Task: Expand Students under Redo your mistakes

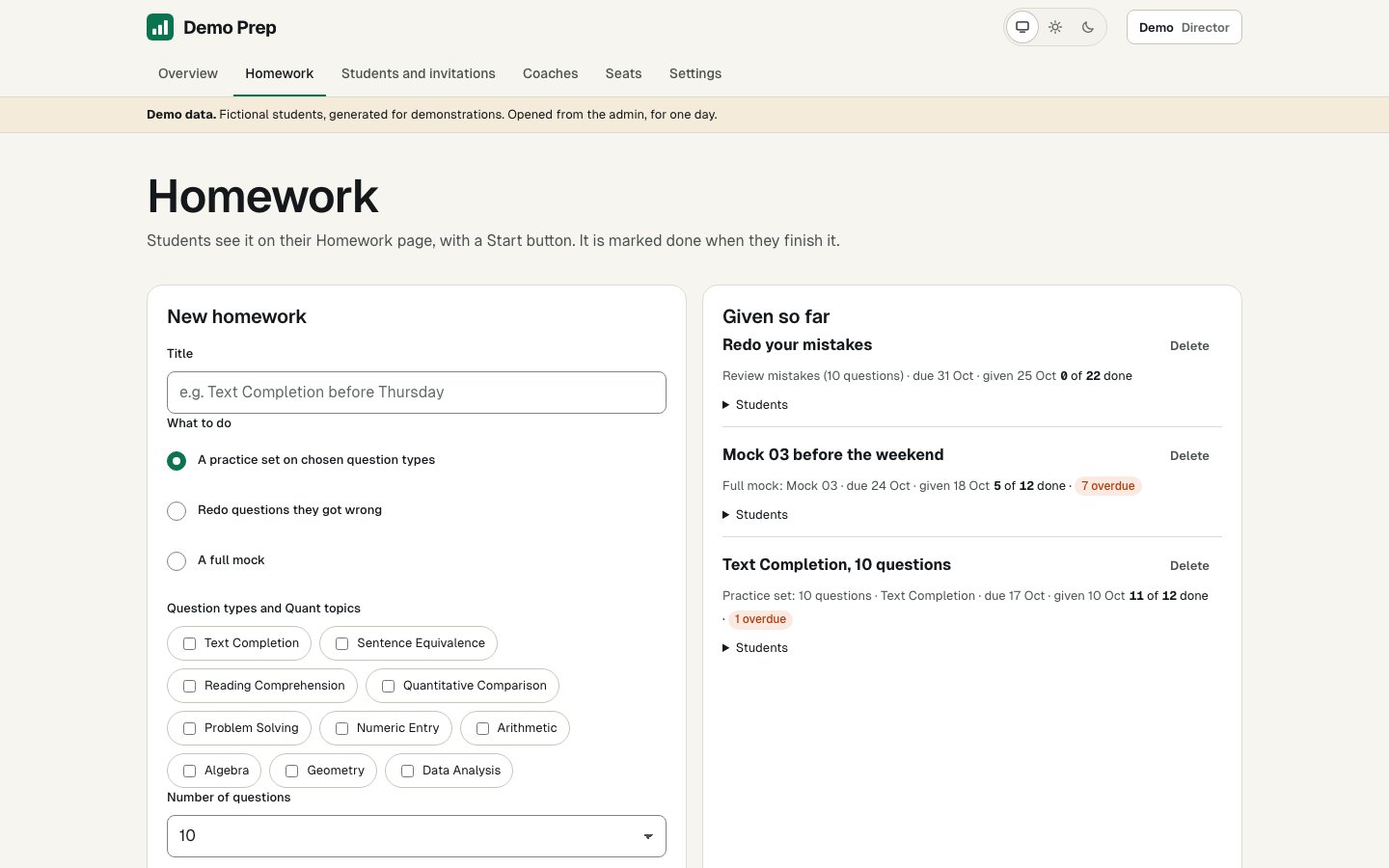Action: pos(755,405)
